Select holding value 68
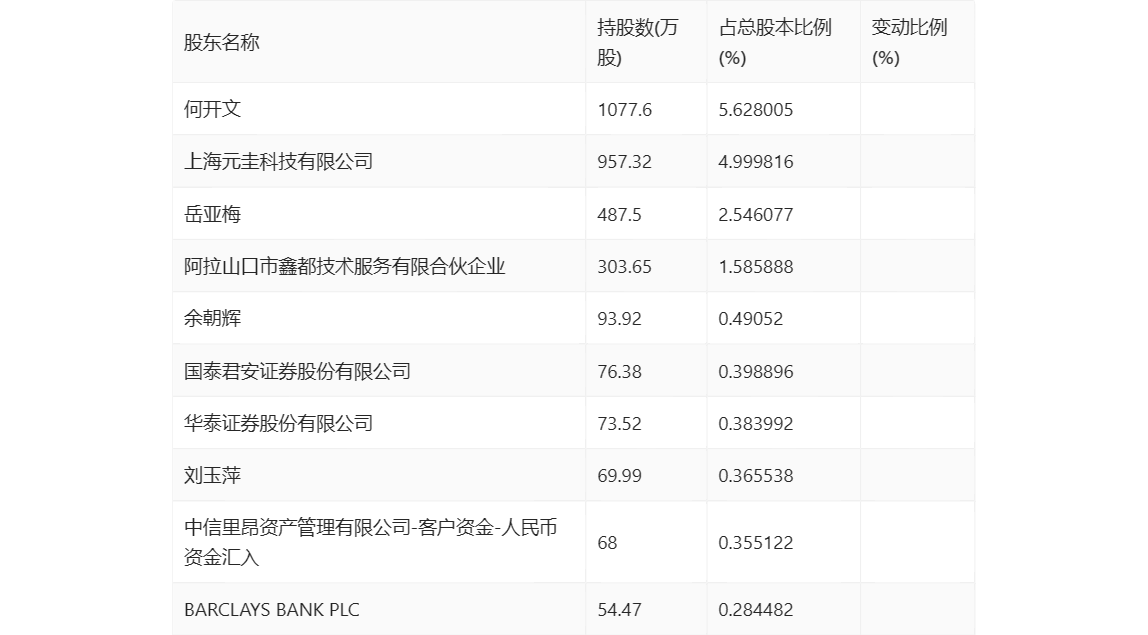The image size is (1148, 635). pos(607,543)
